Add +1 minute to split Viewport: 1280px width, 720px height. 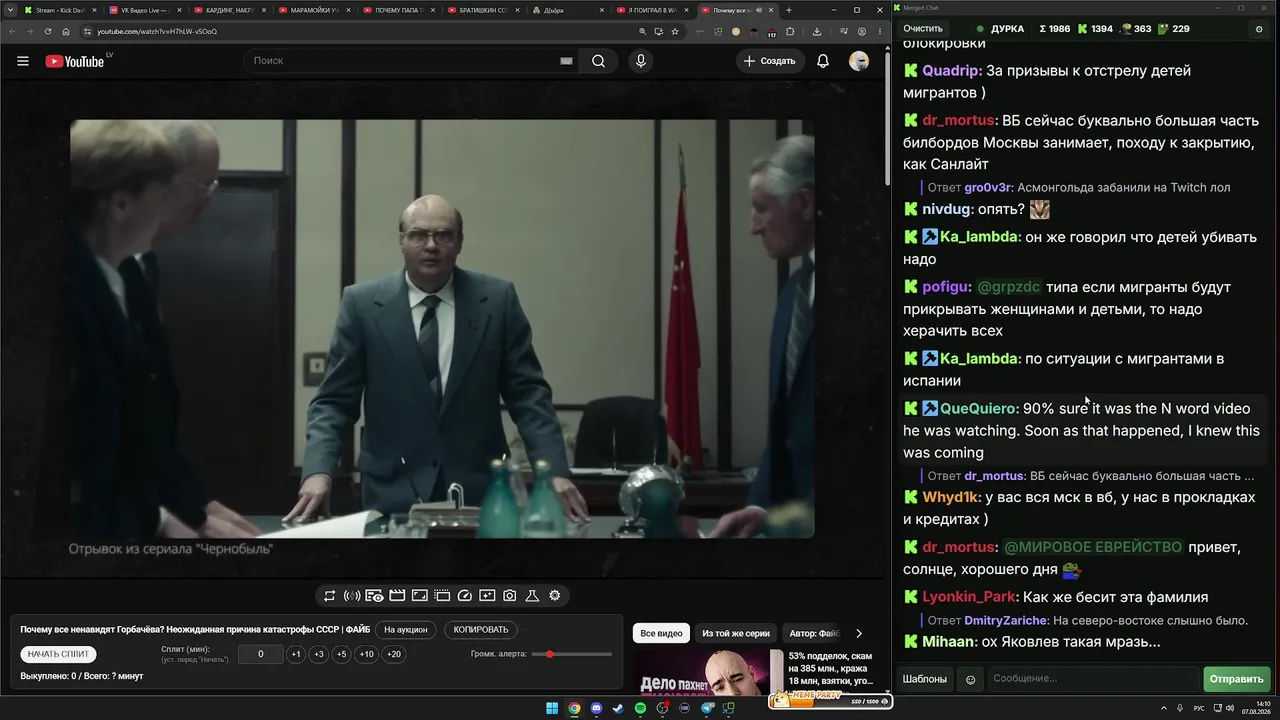(296, 654)
